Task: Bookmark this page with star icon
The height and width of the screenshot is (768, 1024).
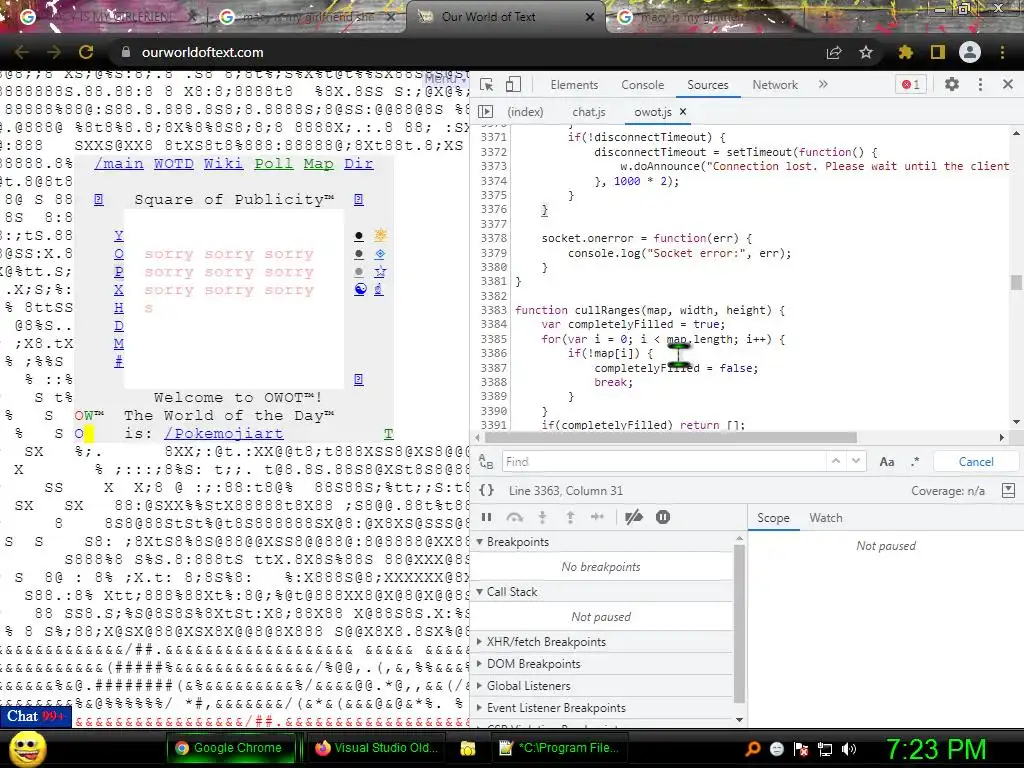Action: click(866, 52)
